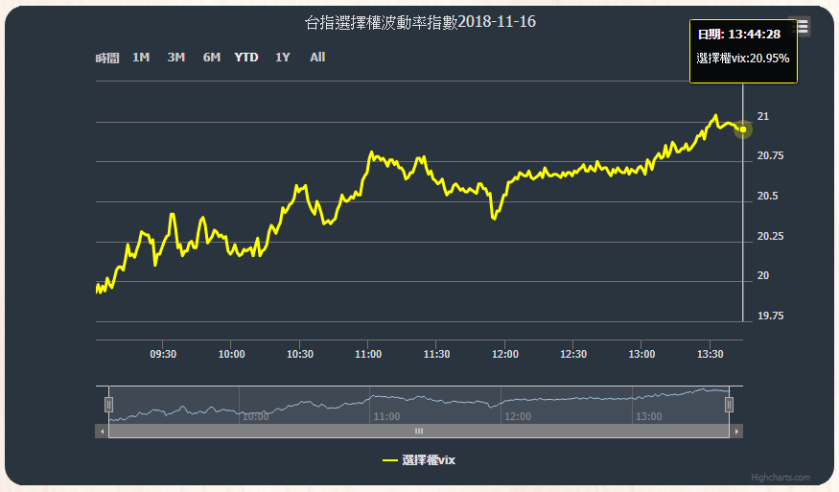
Task: Select the 1M time range
Action: point(141,57)
